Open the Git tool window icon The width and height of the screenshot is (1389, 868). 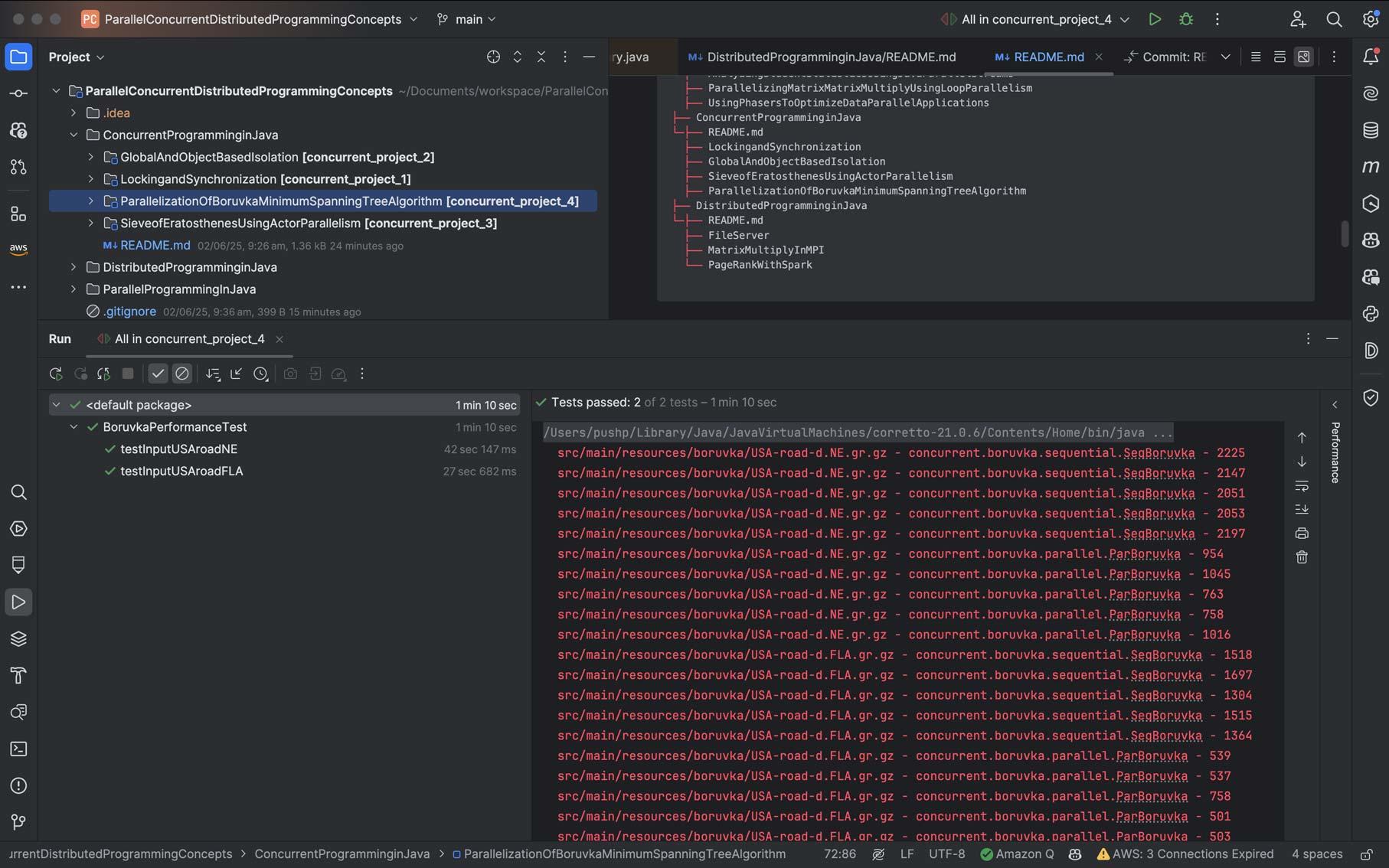tap(18, 822)
